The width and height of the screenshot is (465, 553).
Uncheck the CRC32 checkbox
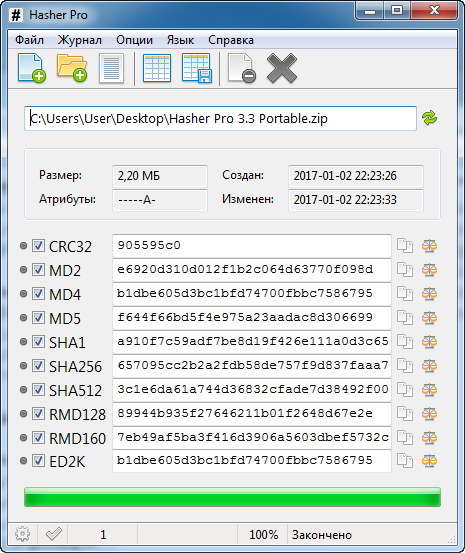click(x=38, y=245)
